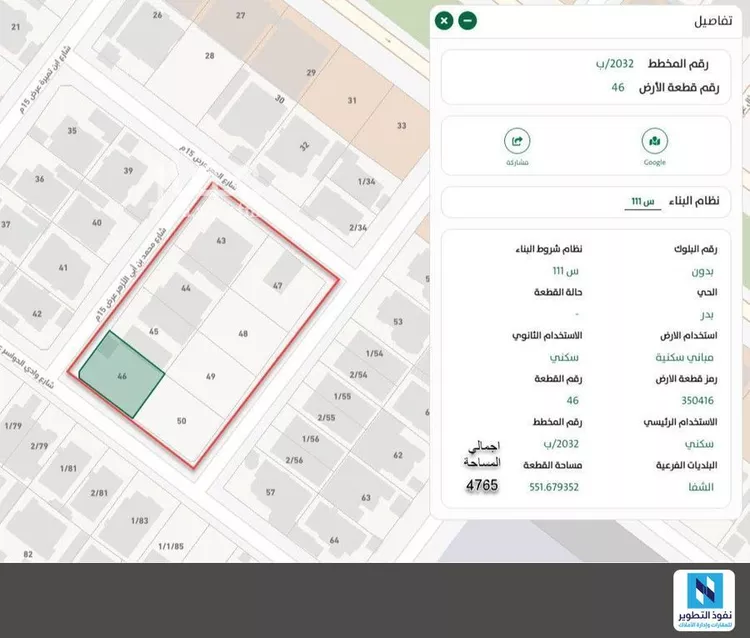
Task: Click parcel 2/81 on the map
Action: [99, 493]
